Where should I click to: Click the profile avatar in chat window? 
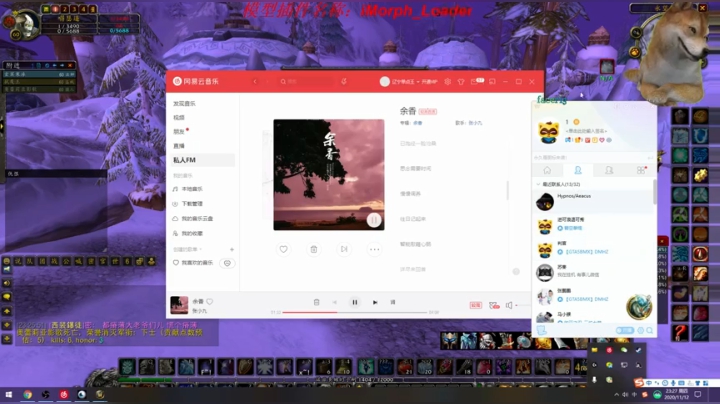(548, 132)
